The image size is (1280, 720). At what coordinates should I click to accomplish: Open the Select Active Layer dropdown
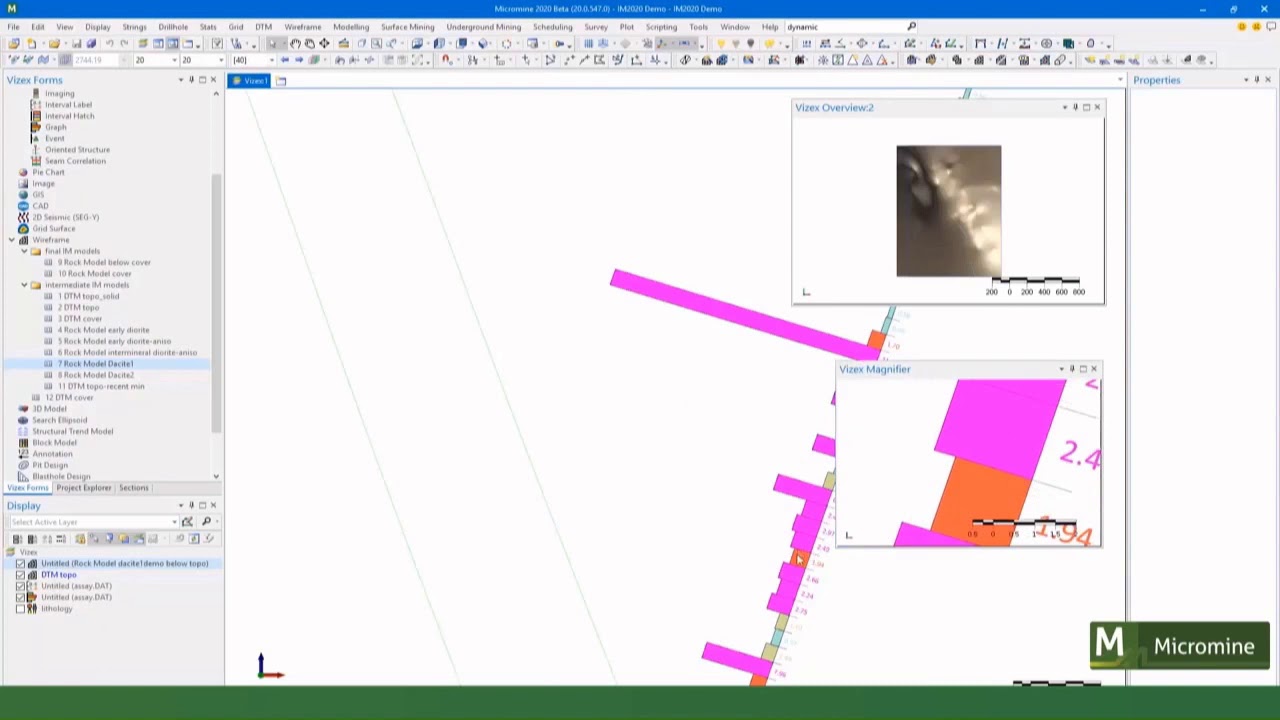[174, 522]
